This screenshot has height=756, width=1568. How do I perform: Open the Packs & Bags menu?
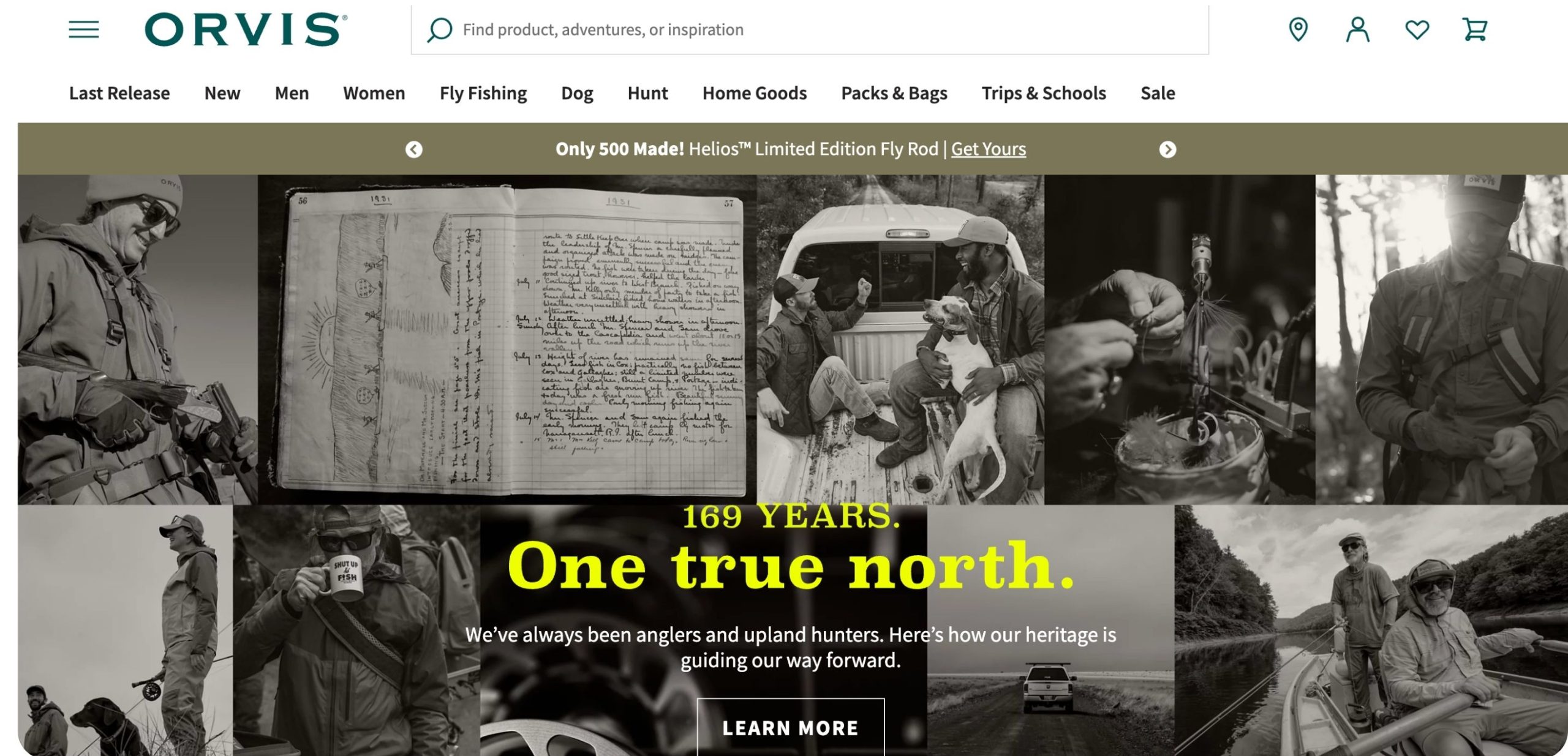[894, 93]
